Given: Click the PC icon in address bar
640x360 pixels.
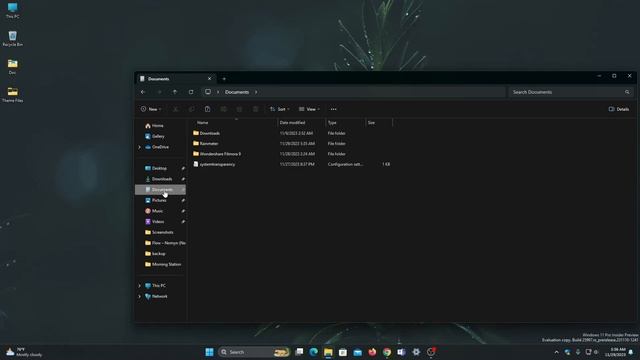Looking at the screenshot, I should (x=208, y=92).
